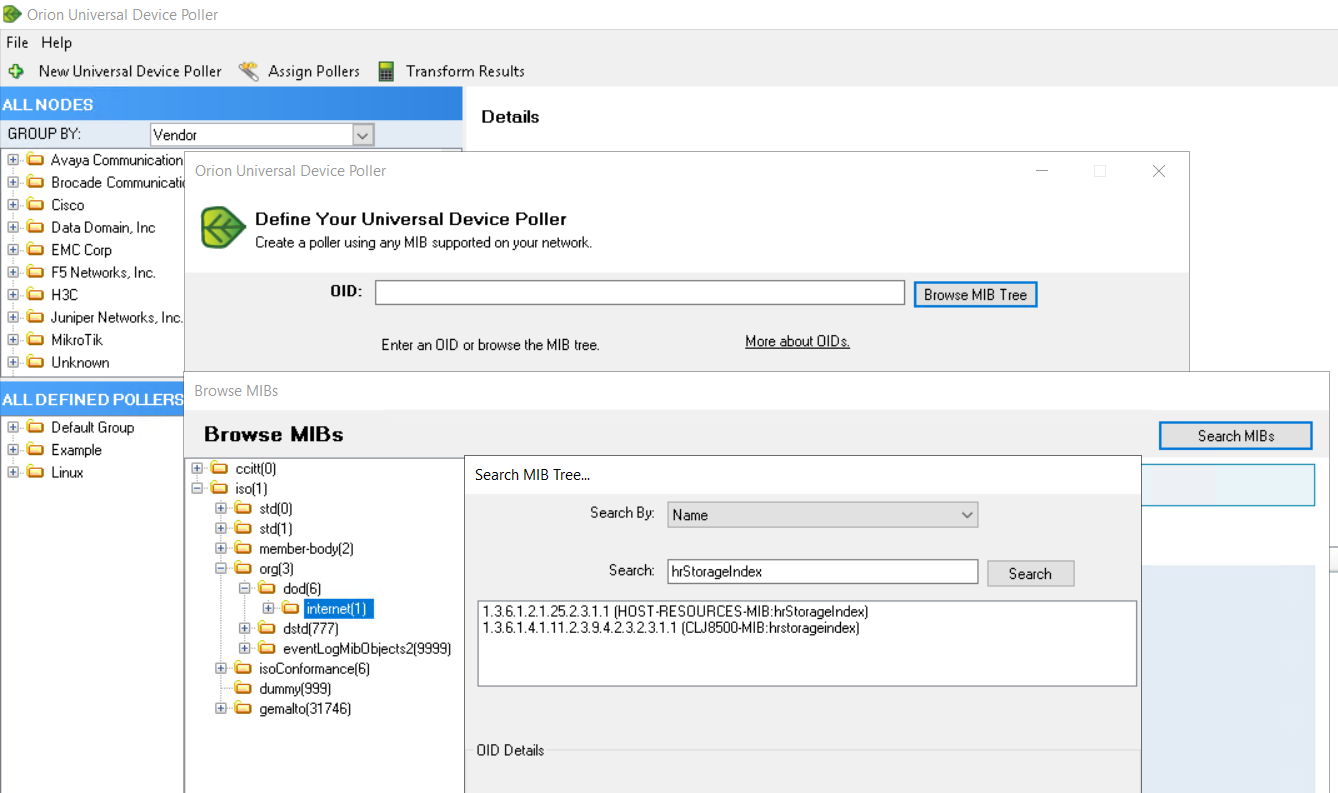Viewport: 1338px width, 793px height.
Task: Click inside the OID input field
Action: (639, 291)
